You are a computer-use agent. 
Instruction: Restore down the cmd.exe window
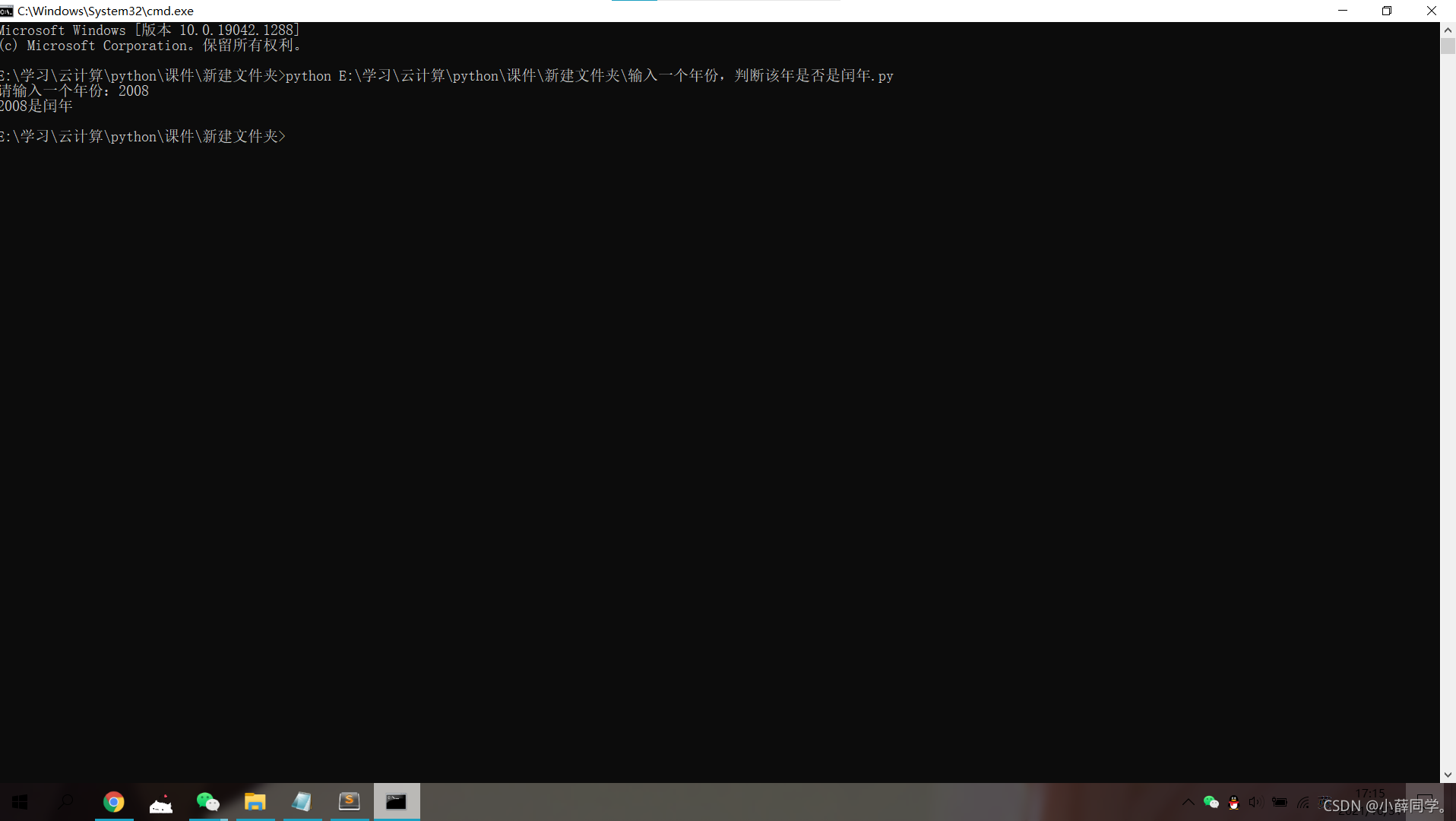pyautogui.click(x=1387, y=11)
